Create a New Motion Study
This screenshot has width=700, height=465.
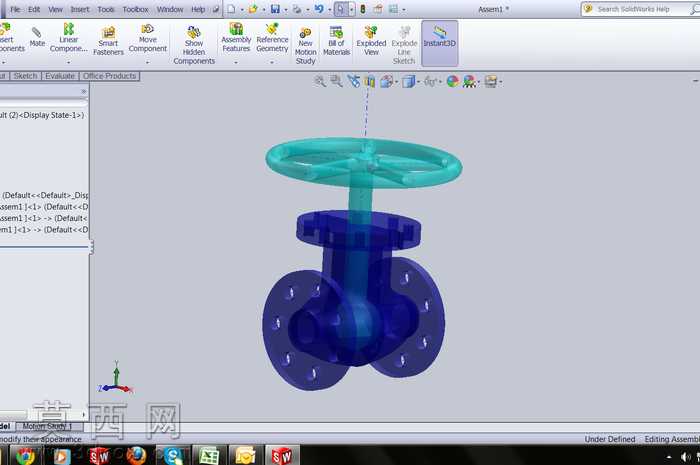(x=305, y=45)
